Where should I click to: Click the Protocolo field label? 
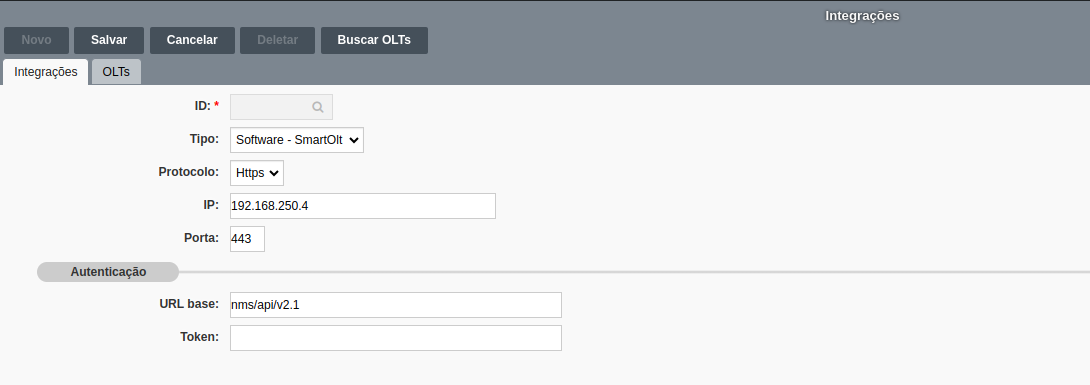[x=188, y=172]
